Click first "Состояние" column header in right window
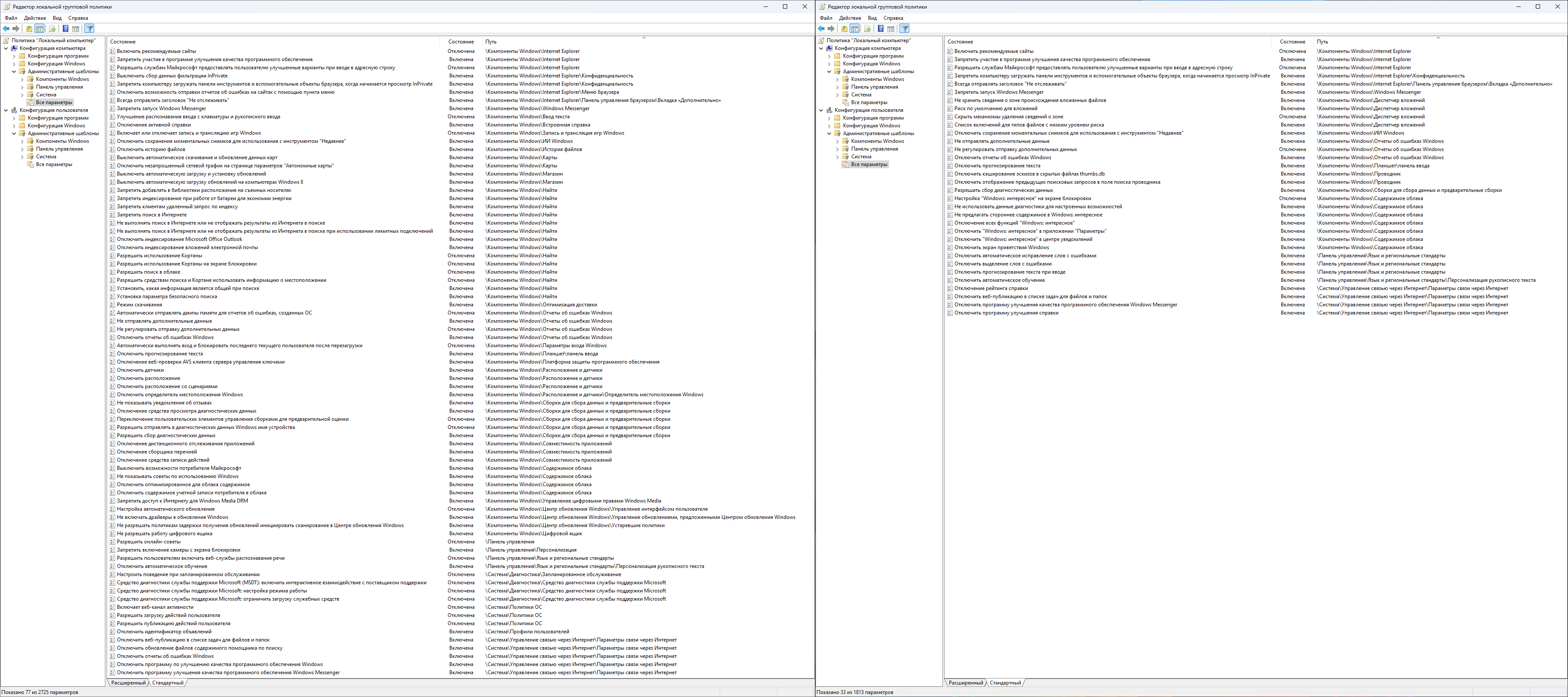1568x697 pixels. (960, 42)
